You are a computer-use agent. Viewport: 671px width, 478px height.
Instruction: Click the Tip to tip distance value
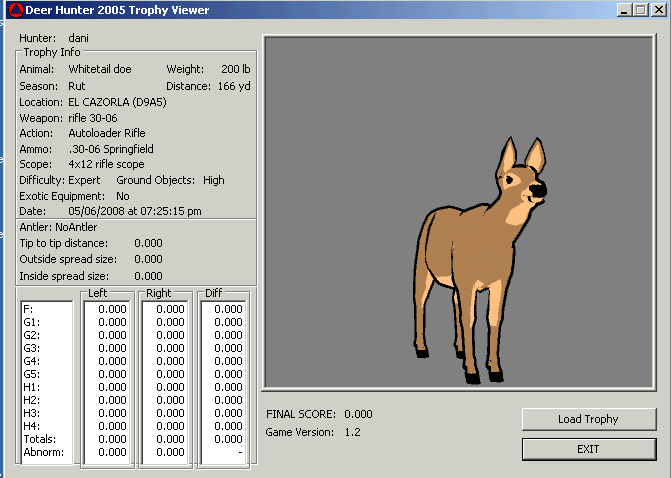[148, 243]
